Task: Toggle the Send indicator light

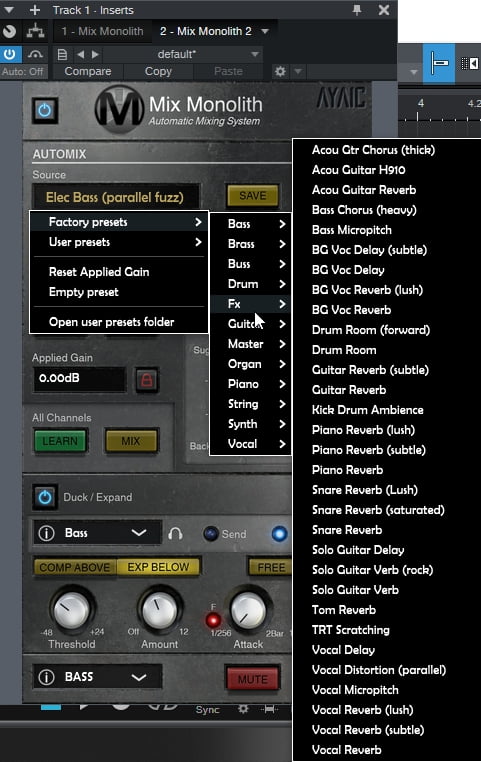Action: pos(210,534)
